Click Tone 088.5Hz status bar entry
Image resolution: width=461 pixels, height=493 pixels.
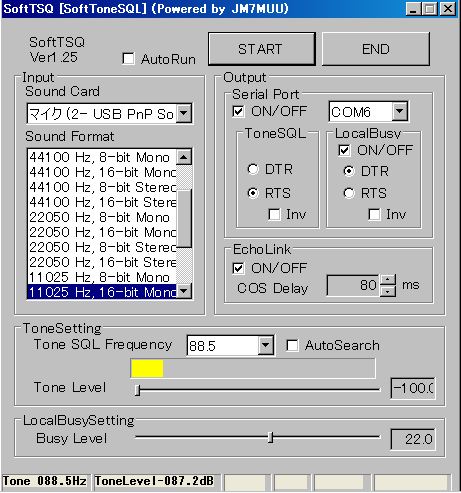45,481
